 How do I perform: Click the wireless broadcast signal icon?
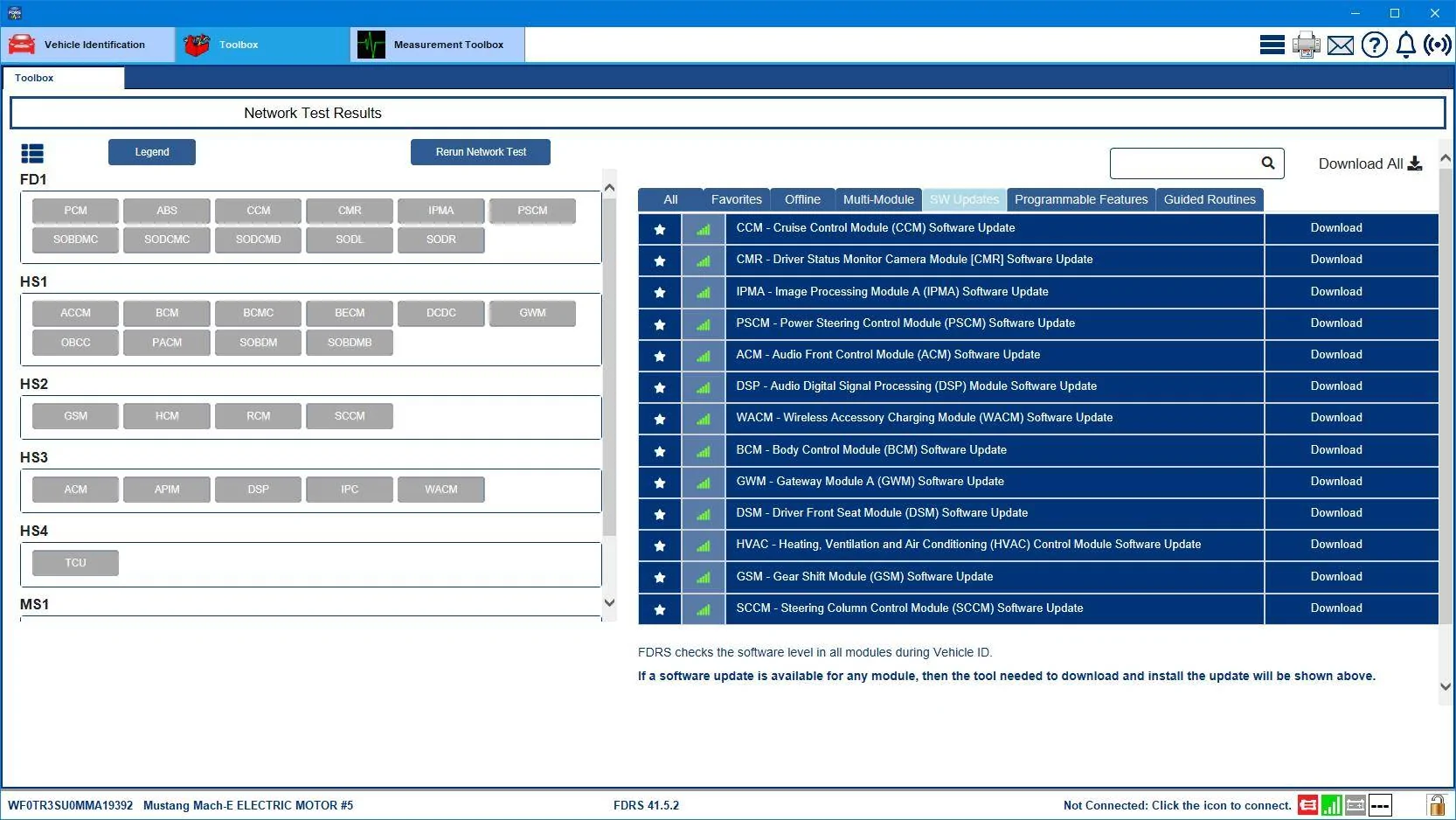point(1438,45)
